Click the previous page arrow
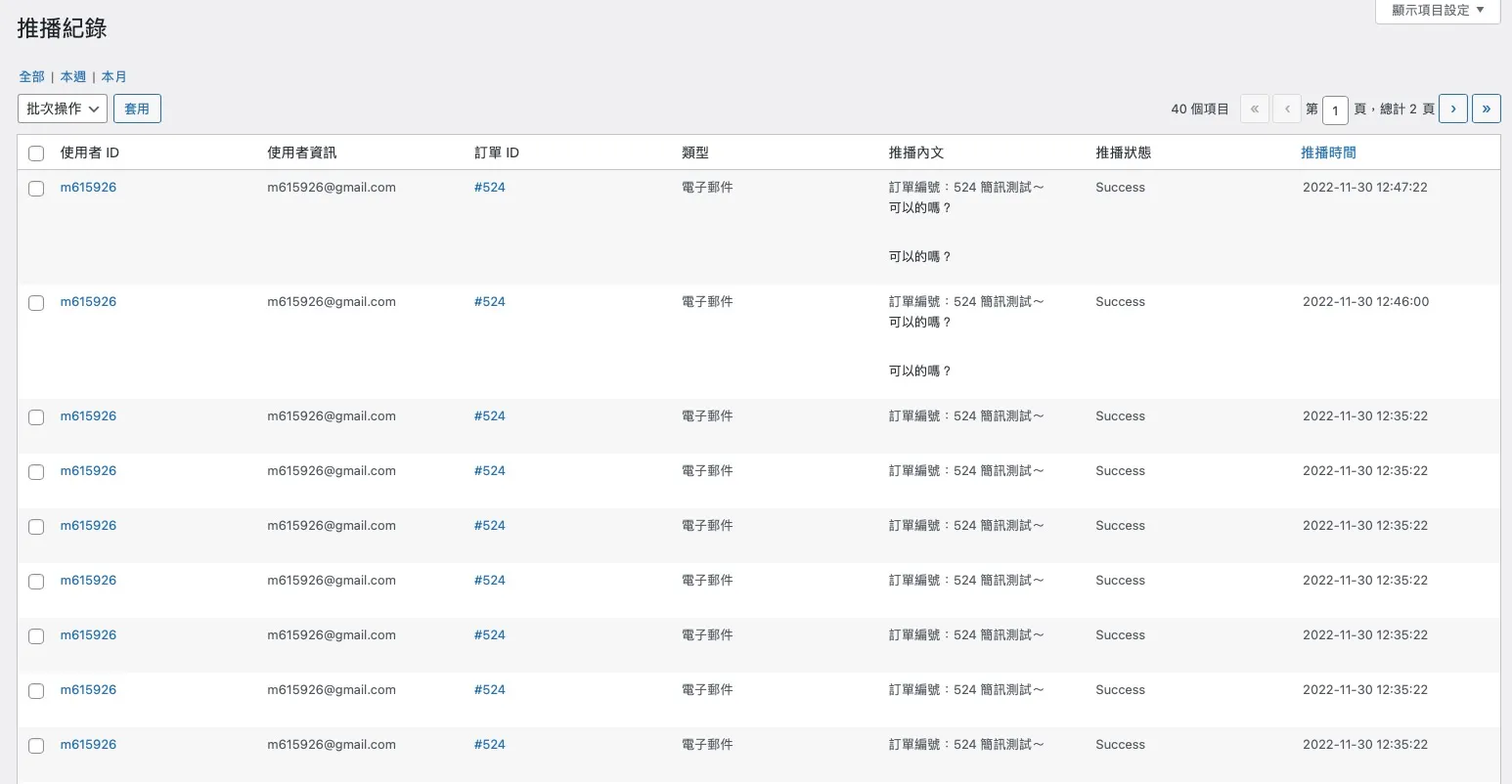This screenshot has width=1512, height=784. pyautogui.click(x=1287, y=109)
